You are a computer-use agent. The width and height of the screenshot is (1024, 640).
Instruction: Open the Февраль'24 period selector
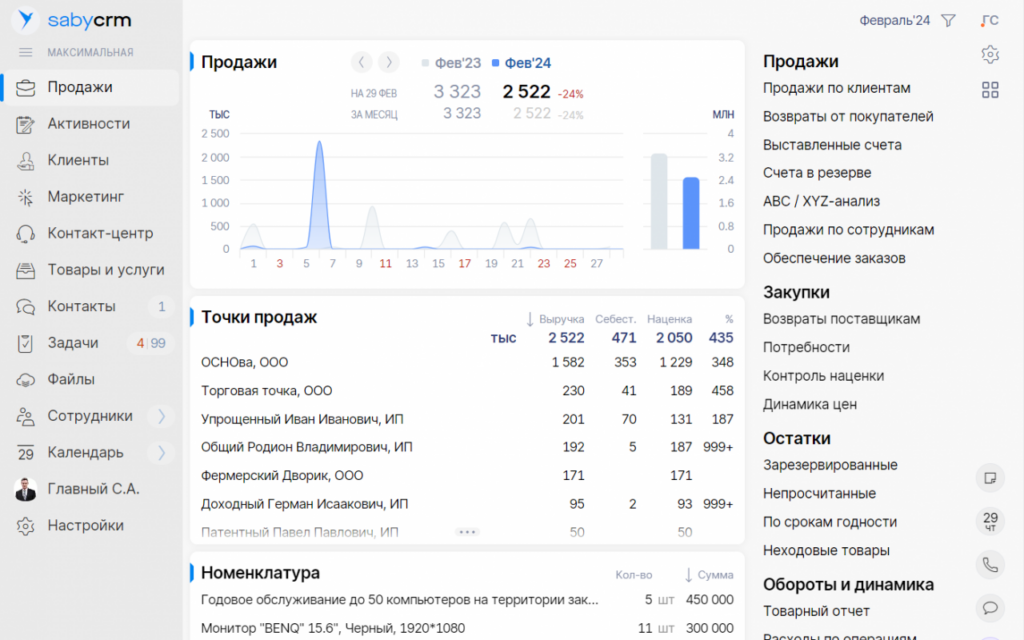(894, 21)
